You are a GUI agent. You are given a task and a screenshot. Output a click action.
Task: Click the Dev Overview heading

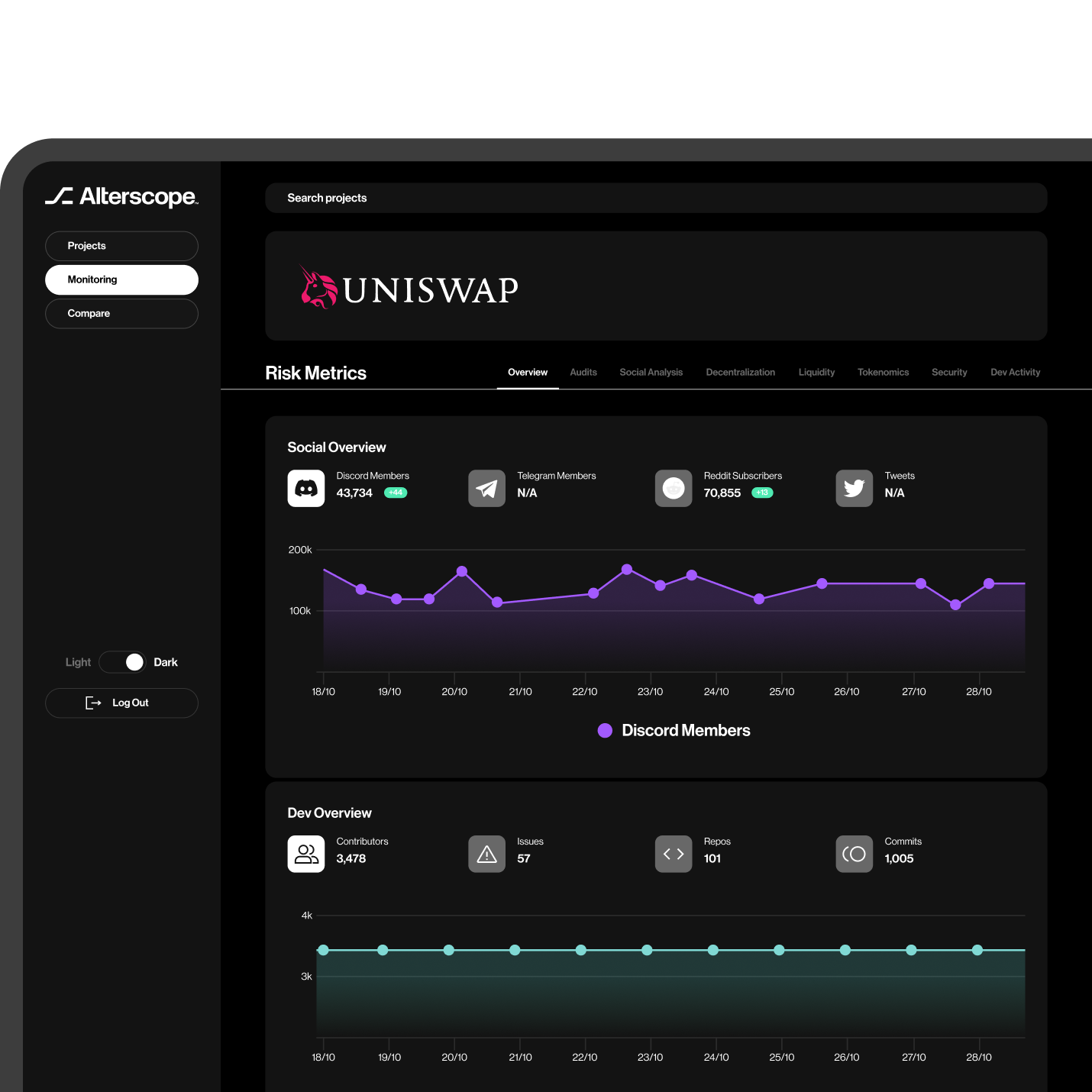point(329,813)
